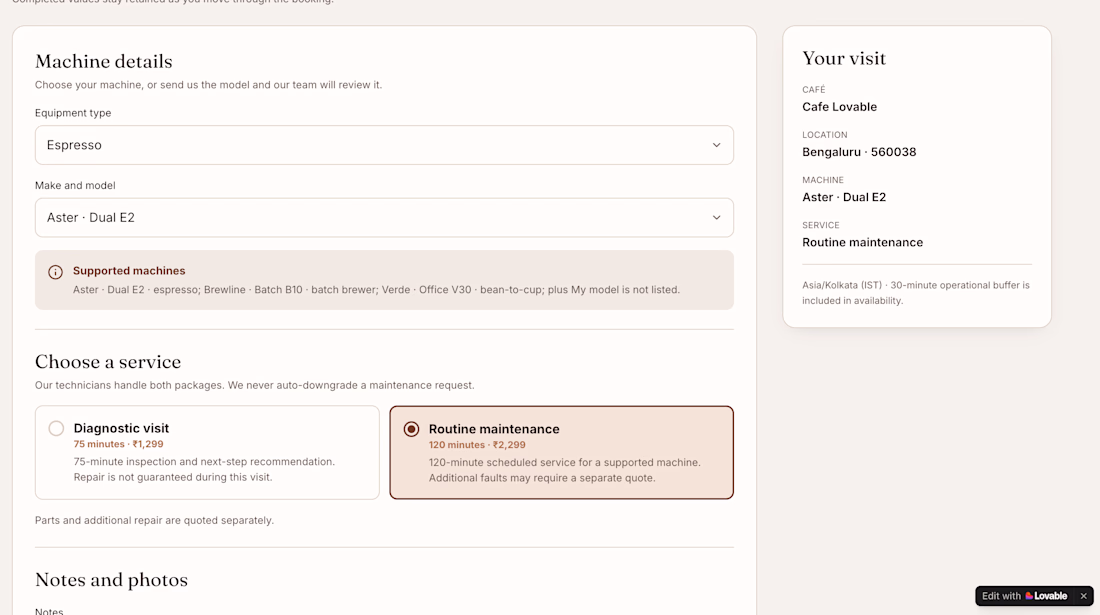This screenshot has height=615, width=1100.
Task: Click the "Parts and additional repair are quoted separately." note
Action: pos(154,520)
